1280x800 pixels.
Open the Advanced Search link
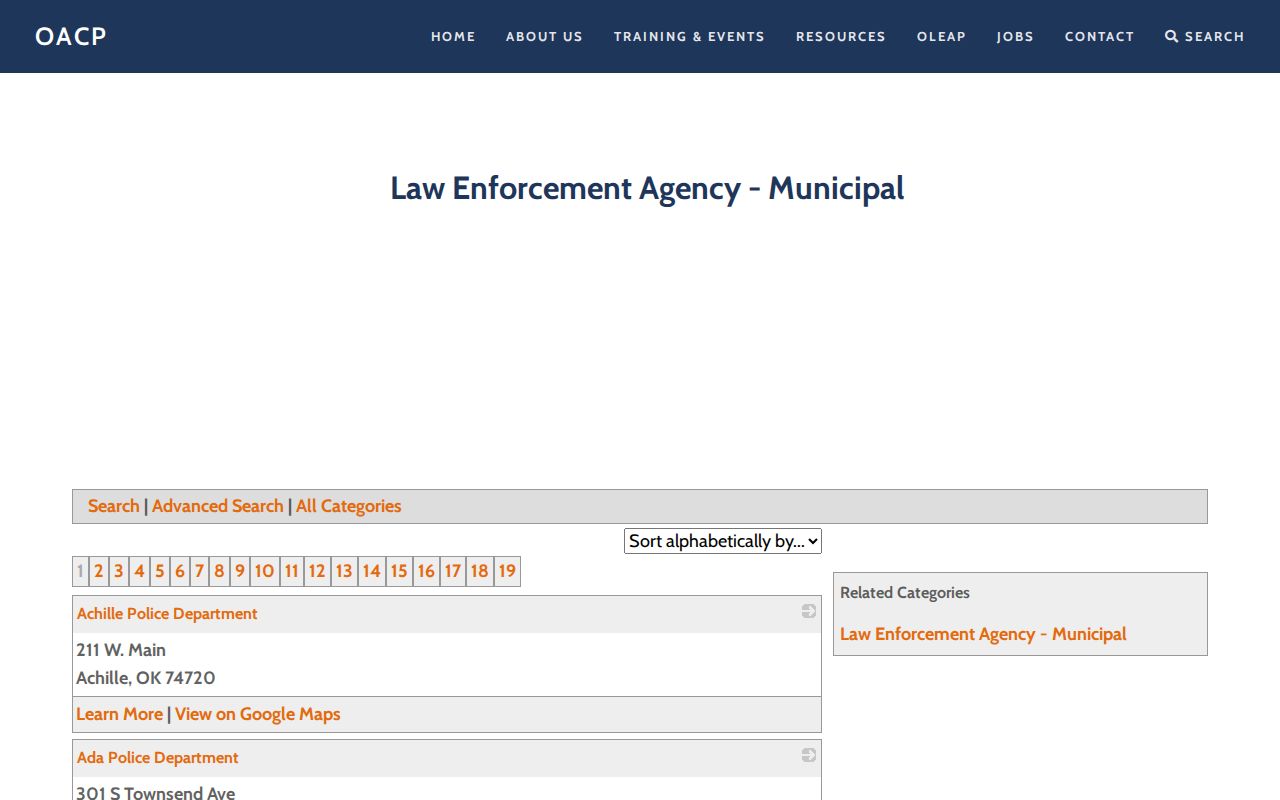pos(218,506)
